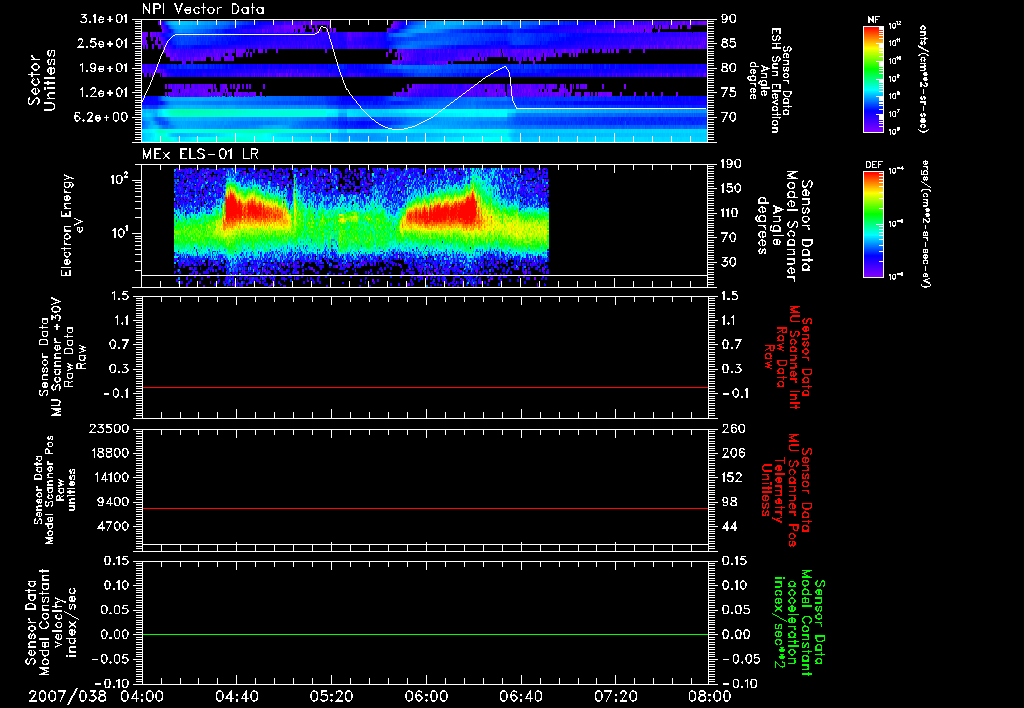Click the "23500" scanner position tick label
Screen dimensions: 1024x708
(108, 428)
